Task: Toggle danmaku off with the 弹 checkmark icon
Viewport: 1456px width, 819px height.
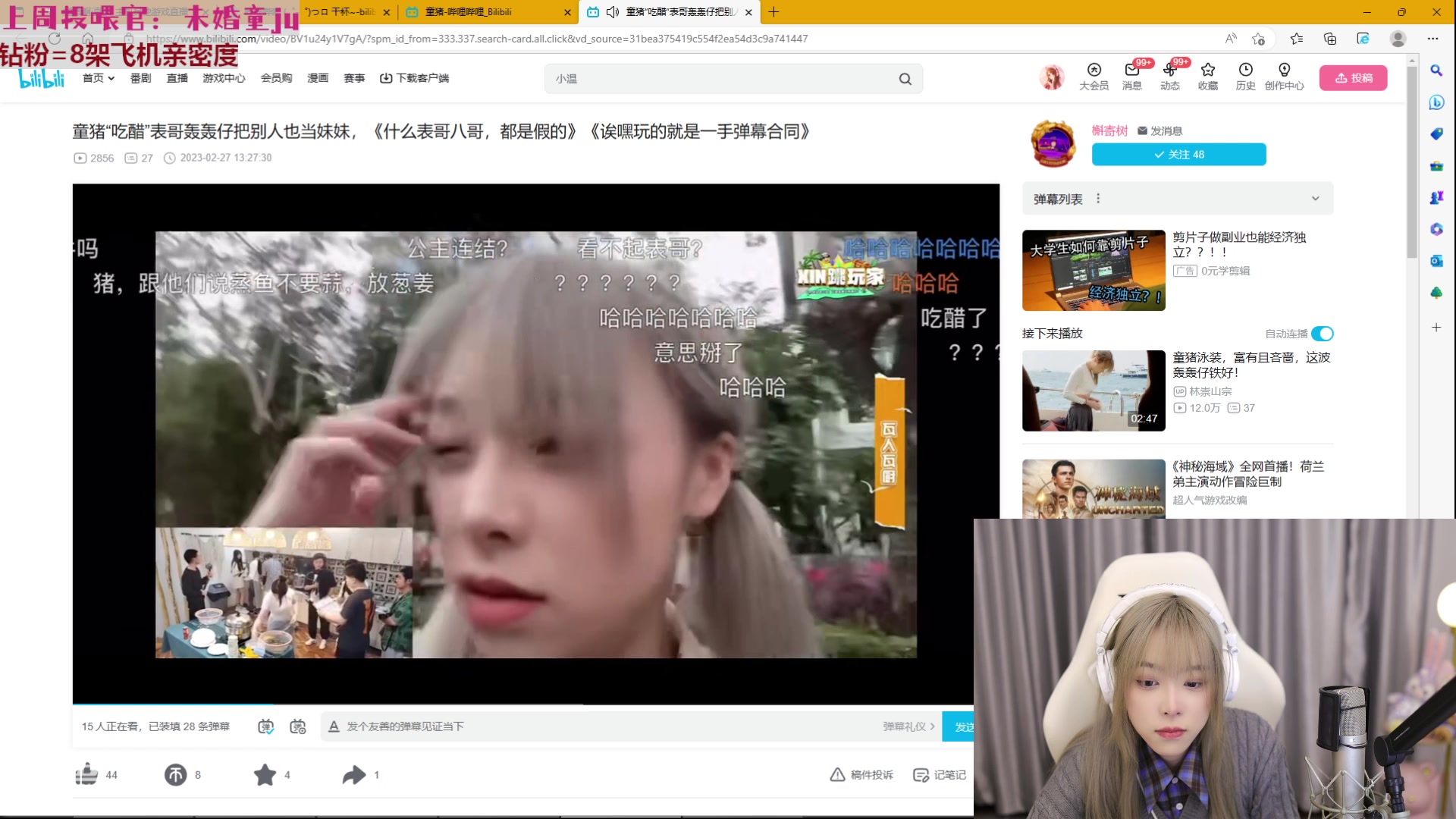Action: (x=265, y=726)
